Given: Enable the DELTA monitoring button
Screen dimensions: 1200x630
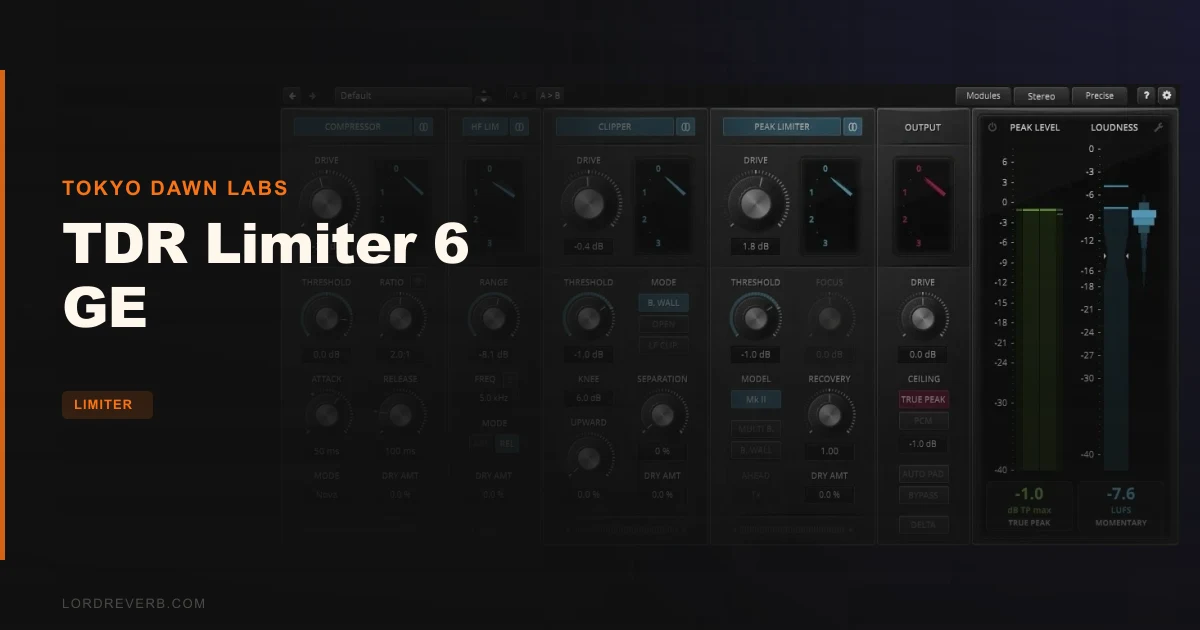Looking at the screenshot, I should [x=923, y=523].
